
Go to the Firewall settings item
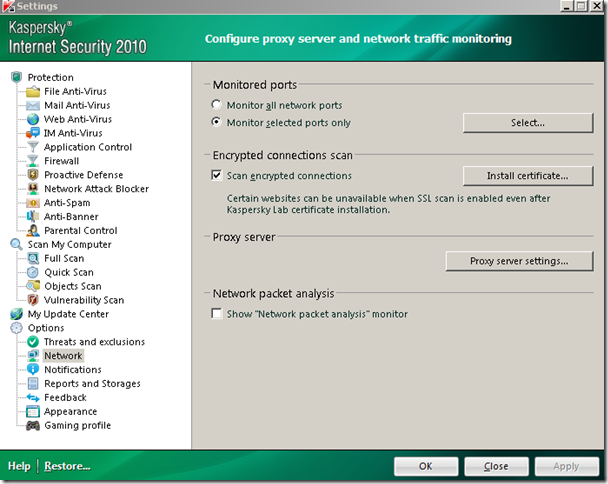[x=61, y=161]
